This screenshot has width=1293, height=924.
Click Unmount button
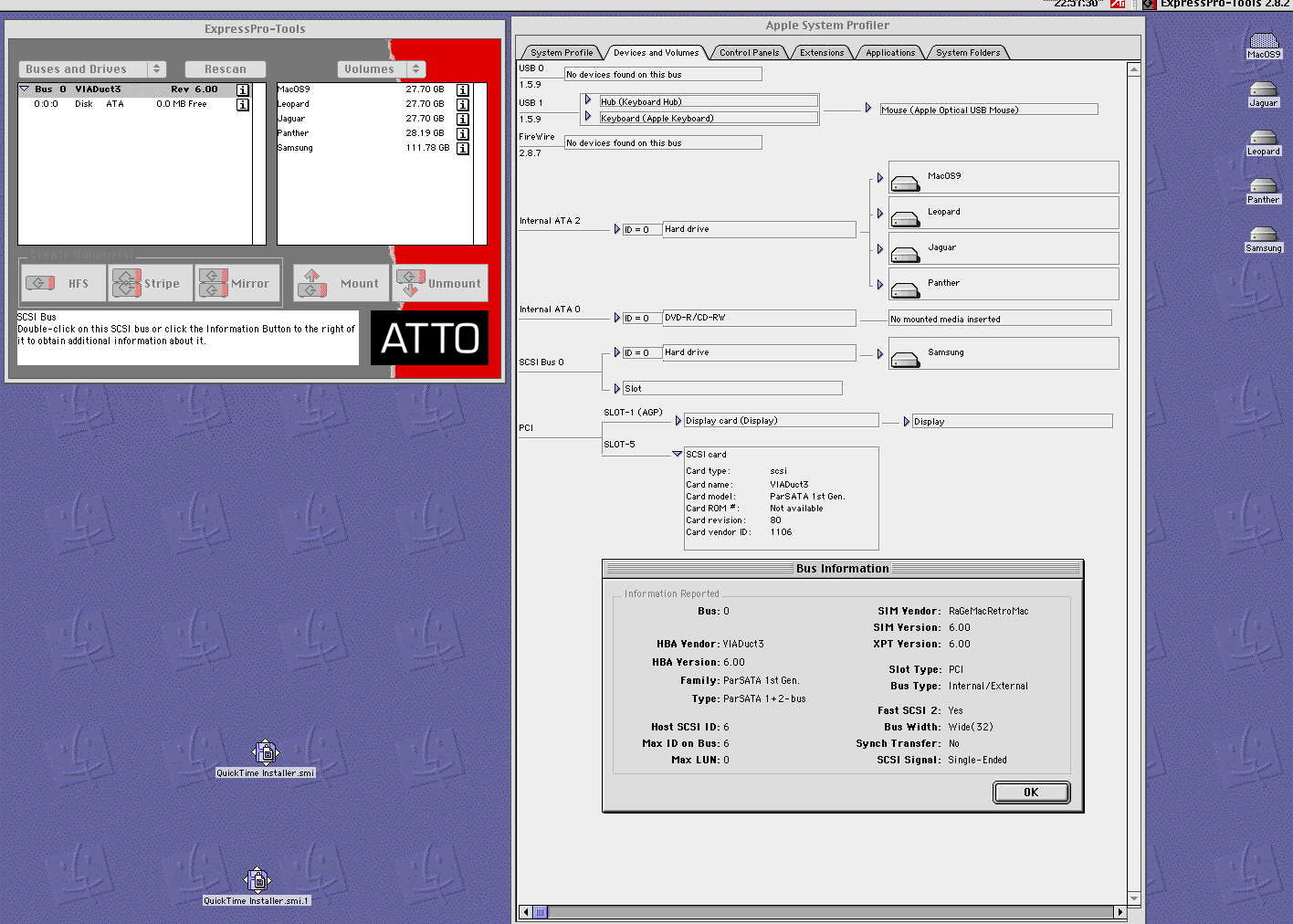(440, 283)
